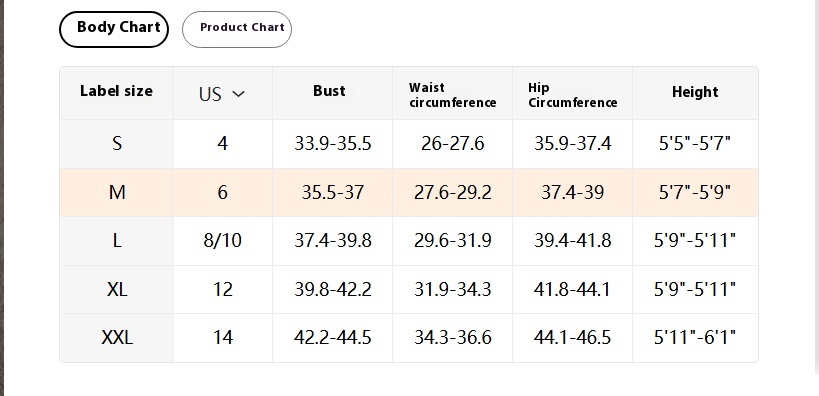The height and width of the screenshot is (396, 819).
Task: Click waist value 34.3-36.6
Action: point(453,337)
